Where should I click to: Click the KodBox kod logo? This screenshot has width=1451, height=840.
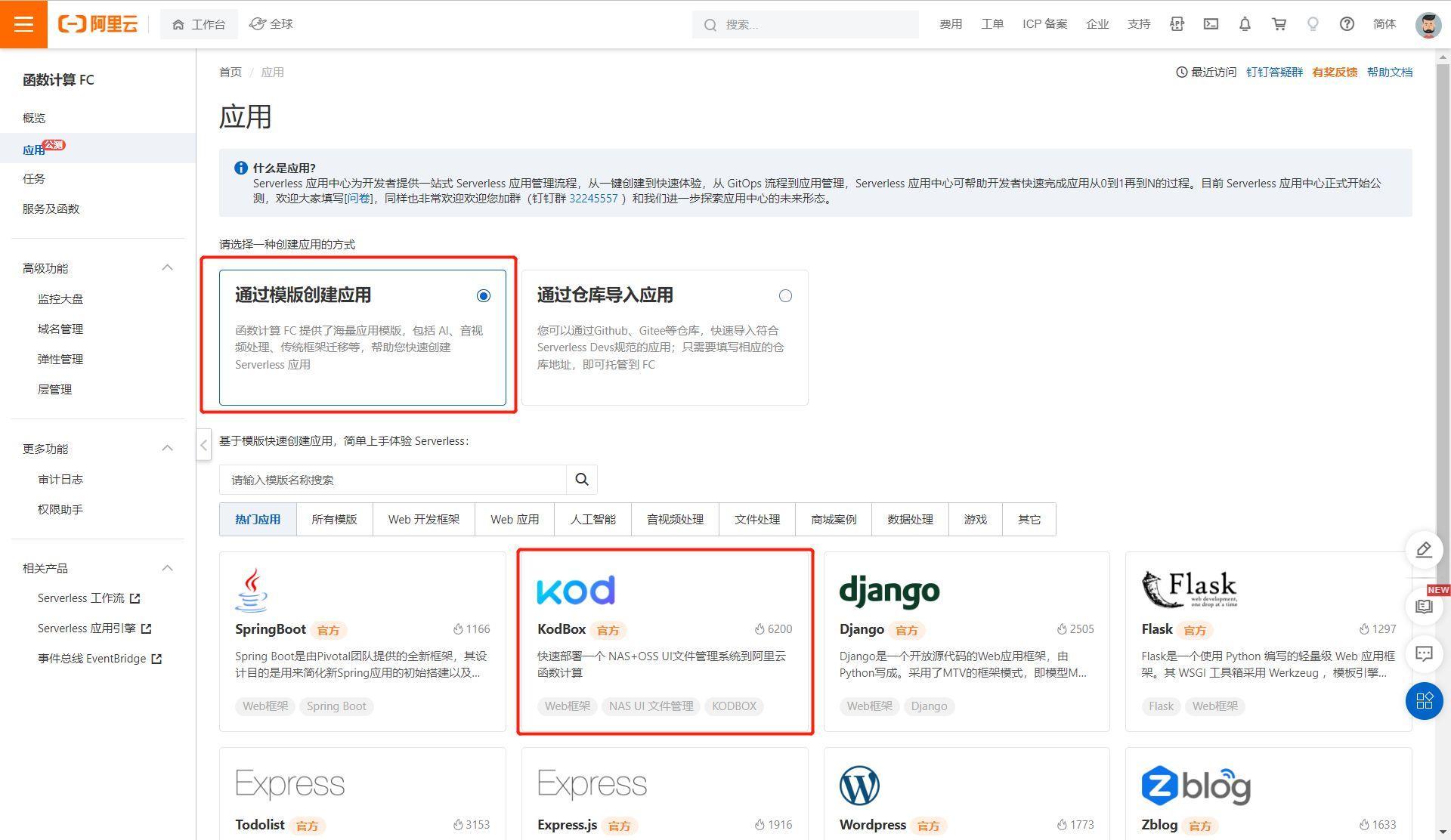pyautogui.click(x=576, y=590)
